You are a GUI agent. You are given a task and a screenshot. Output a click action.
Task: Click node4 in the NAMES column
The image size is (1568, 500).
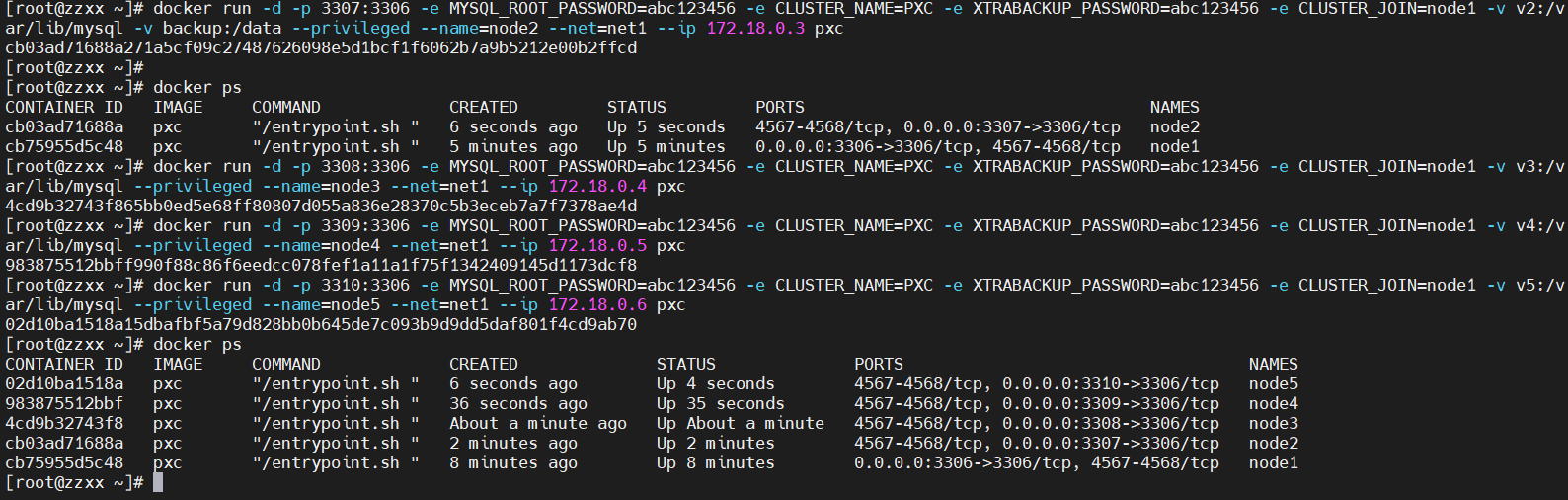pyautogui.click(x=1274, y=403)
